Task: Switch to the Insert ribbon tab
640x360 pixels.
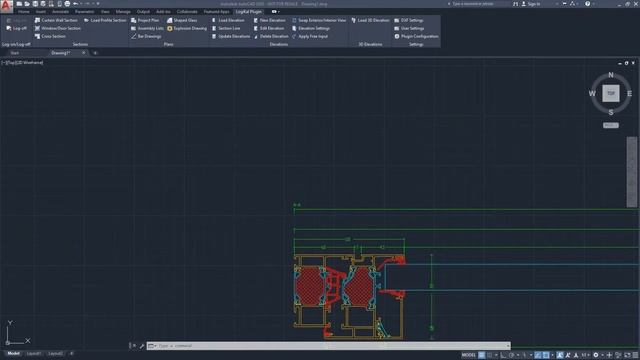Action: [41, 12]
